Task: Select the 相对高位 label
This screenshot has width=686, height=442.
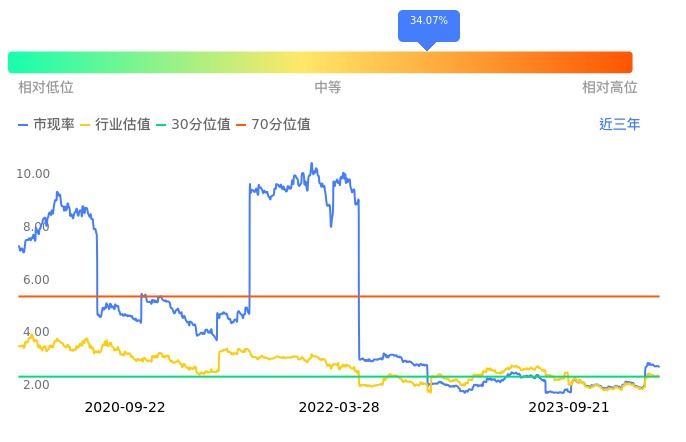Action: click(x=610, y=88)
